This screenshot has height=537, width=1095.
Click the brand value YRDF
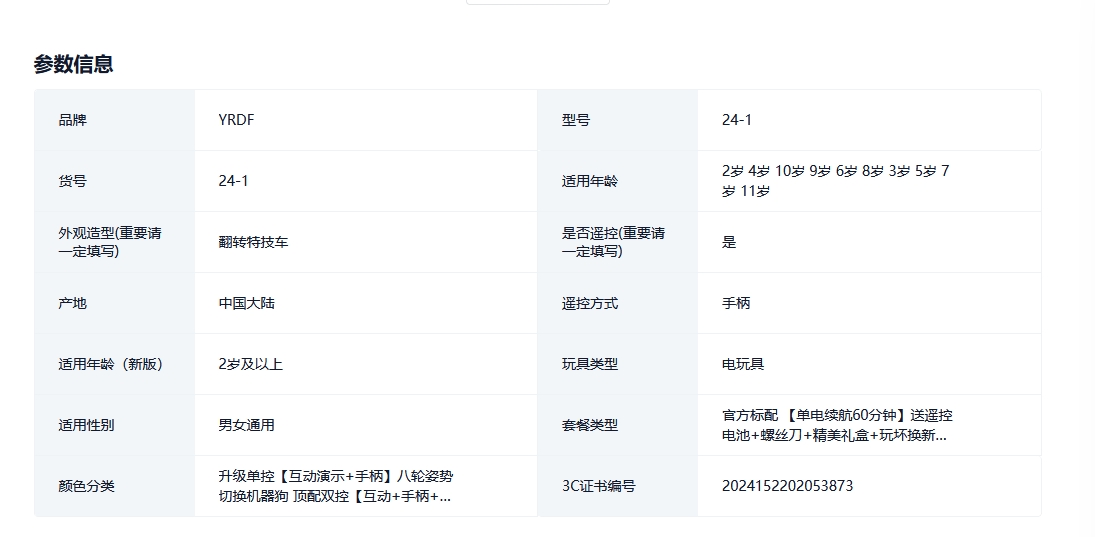click(237, 120)
